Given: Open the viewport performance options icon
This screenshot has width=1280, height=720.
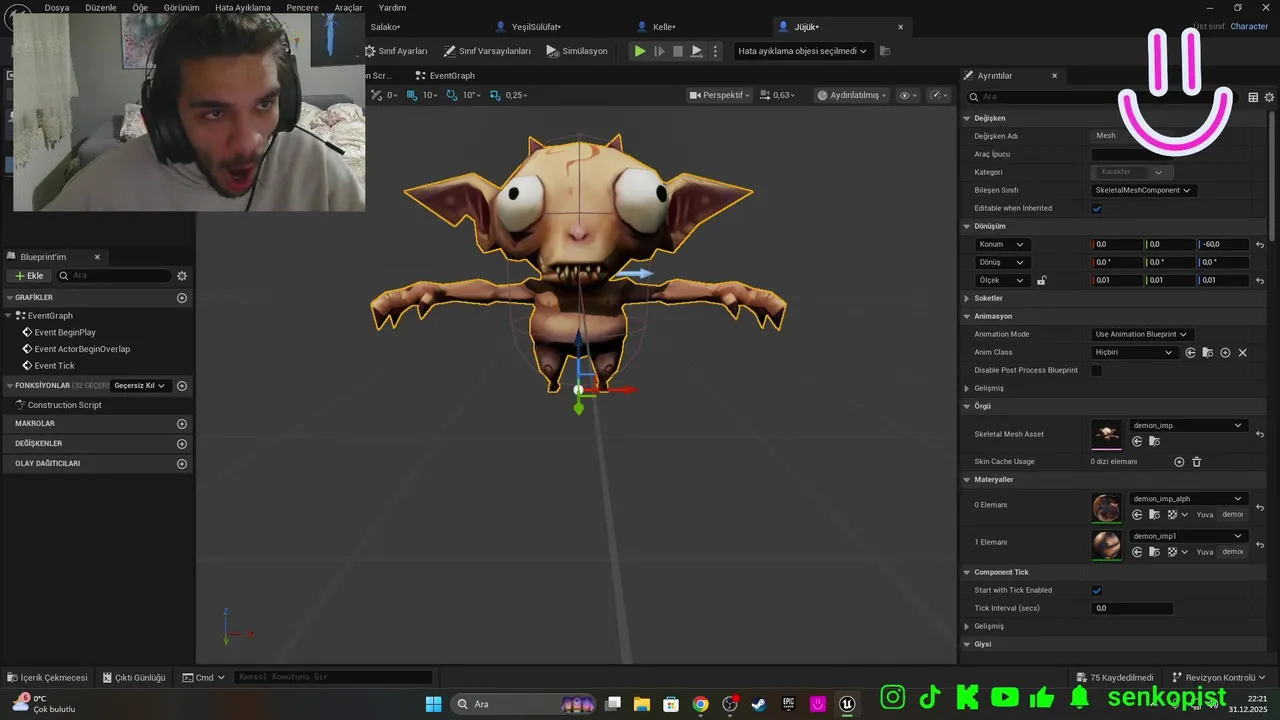Looking at the screenshot, I should click(938, 95).
